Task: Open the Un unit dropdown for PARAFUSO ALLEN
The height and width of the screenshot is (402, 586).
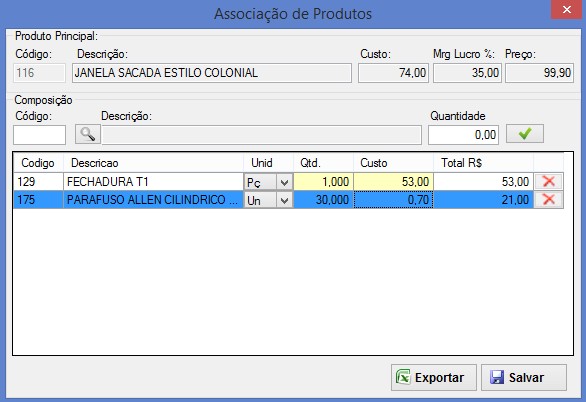Action: [284, 201]
